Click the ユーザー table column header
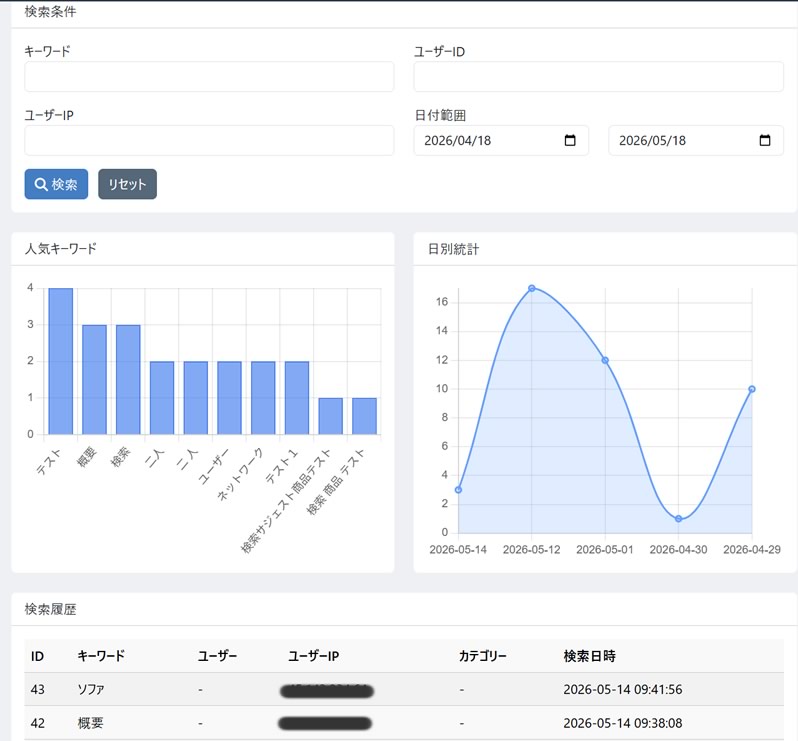 pyautogui.click(x=217, y=656)
